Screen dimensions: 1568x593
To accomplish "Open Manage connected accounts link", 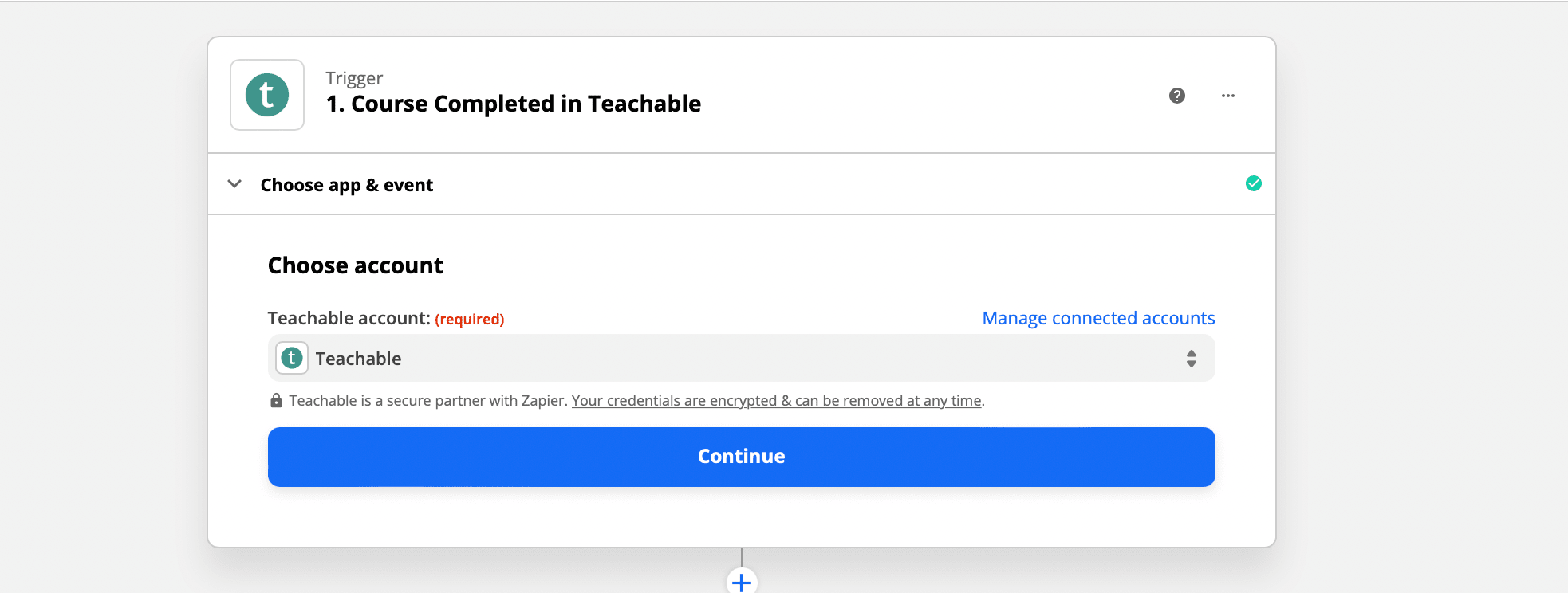I will click(1098, 318).
